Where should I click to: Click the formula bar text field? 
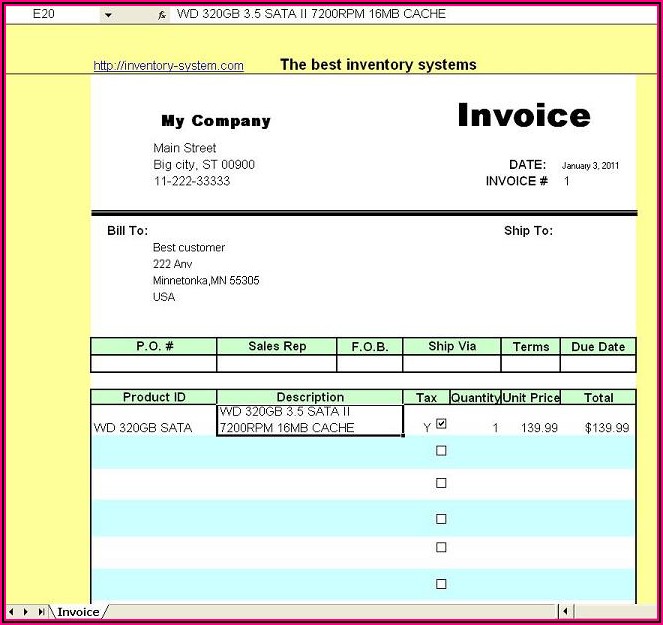click(x=400, y=14)
